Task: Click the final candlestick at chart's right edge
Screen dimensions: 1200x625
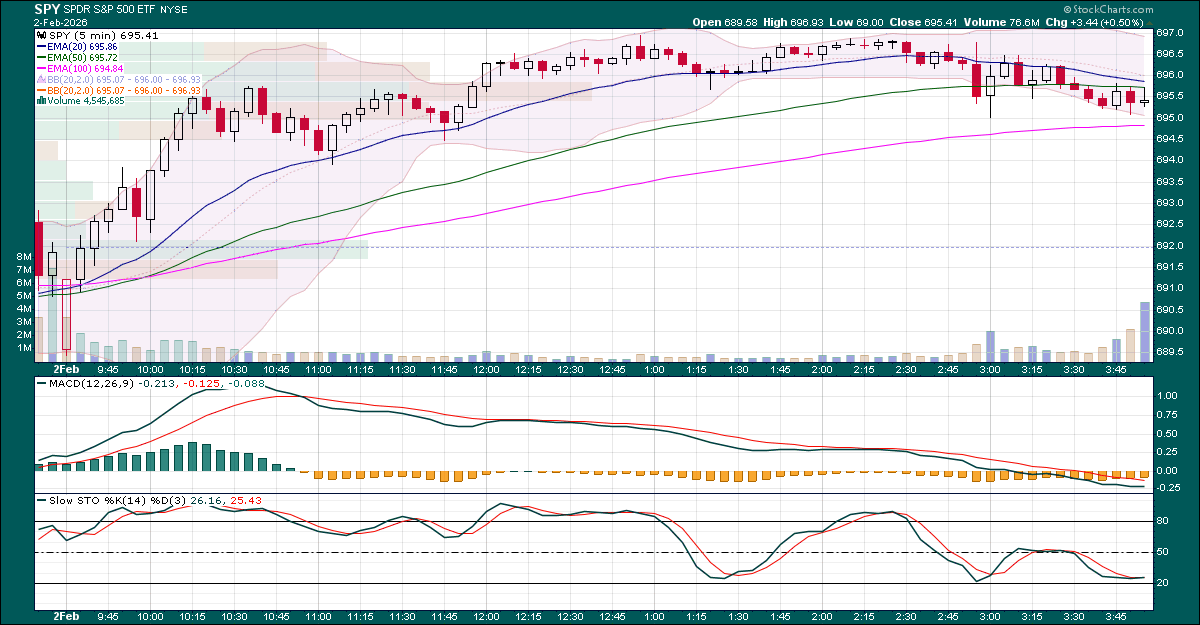Action: click(1145, 99)
